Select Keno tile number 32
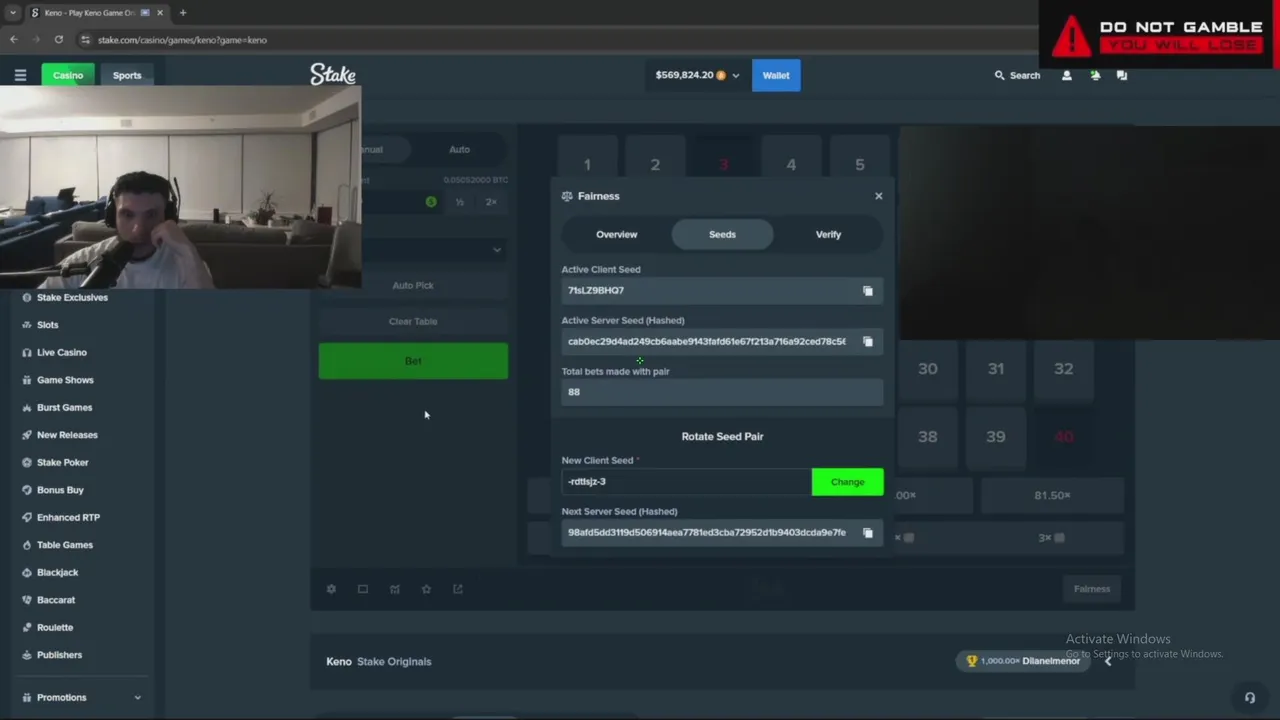The image size is (1280, 720). 1063,369
